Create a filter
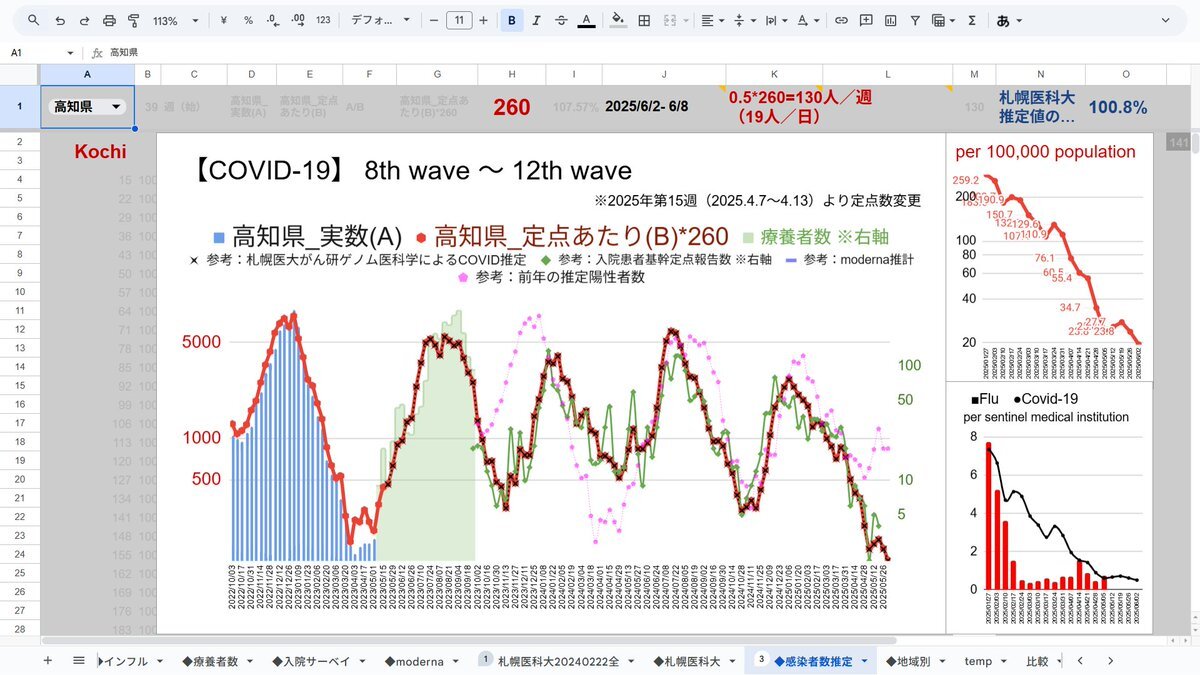This screenshot has width=1200, height=675. pyautogui.click(x=914, y=20)
